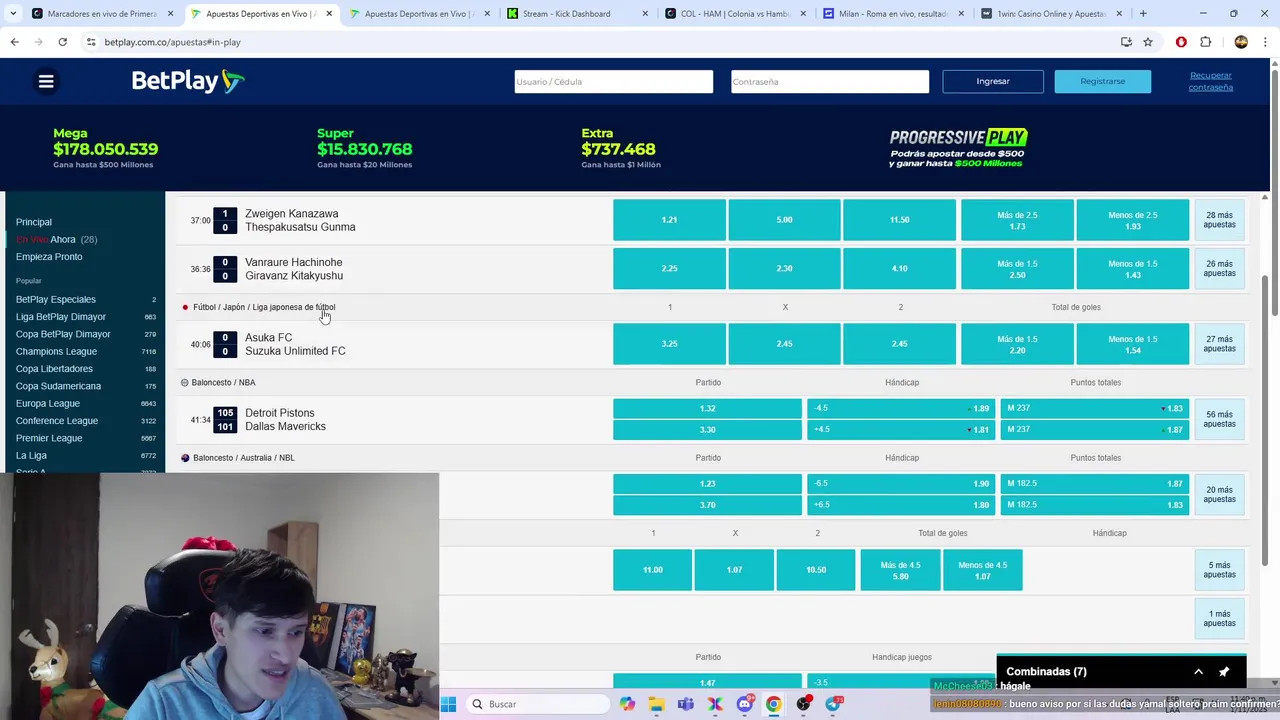Click the Registrarse button
1280x720 pixels.
pos(1102,81)
